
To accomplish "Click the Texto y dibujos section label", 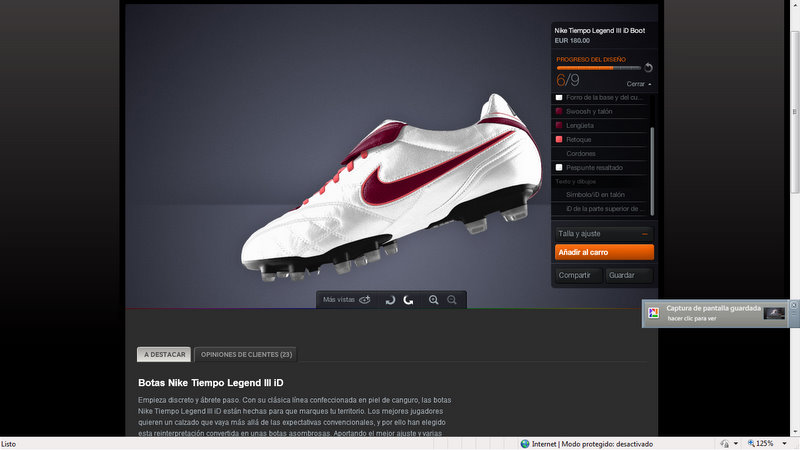I will click(x=576, y=182).
